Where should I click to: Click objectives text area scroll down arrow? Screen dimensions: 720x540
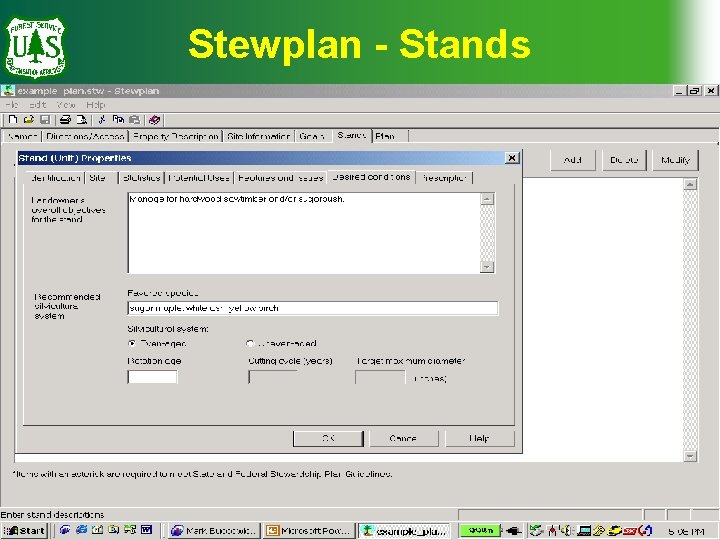487,267
